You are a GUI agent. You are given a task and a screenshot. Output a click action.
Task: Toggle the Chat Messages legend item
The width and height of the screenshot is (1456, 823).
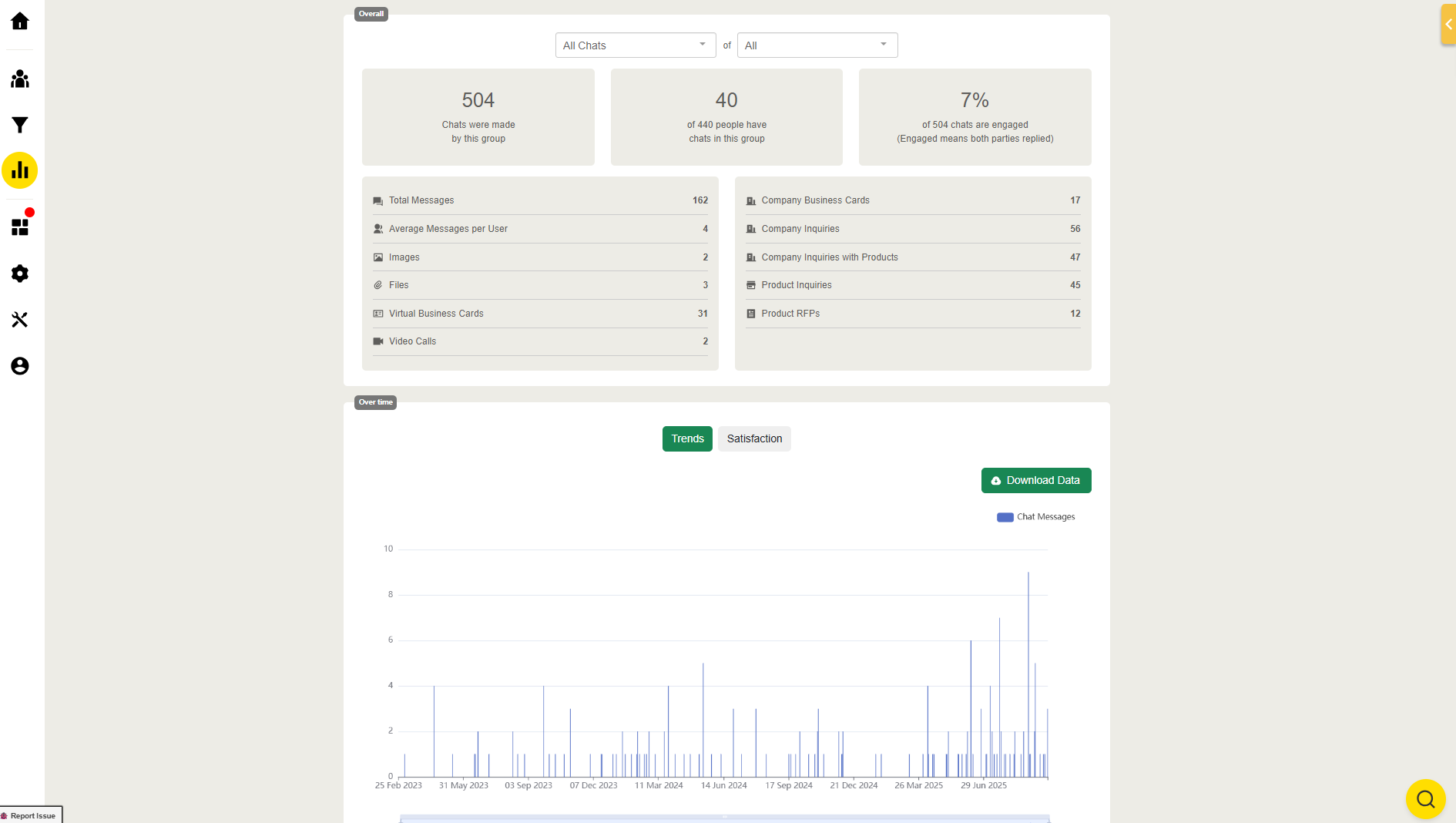point(1036,517)
